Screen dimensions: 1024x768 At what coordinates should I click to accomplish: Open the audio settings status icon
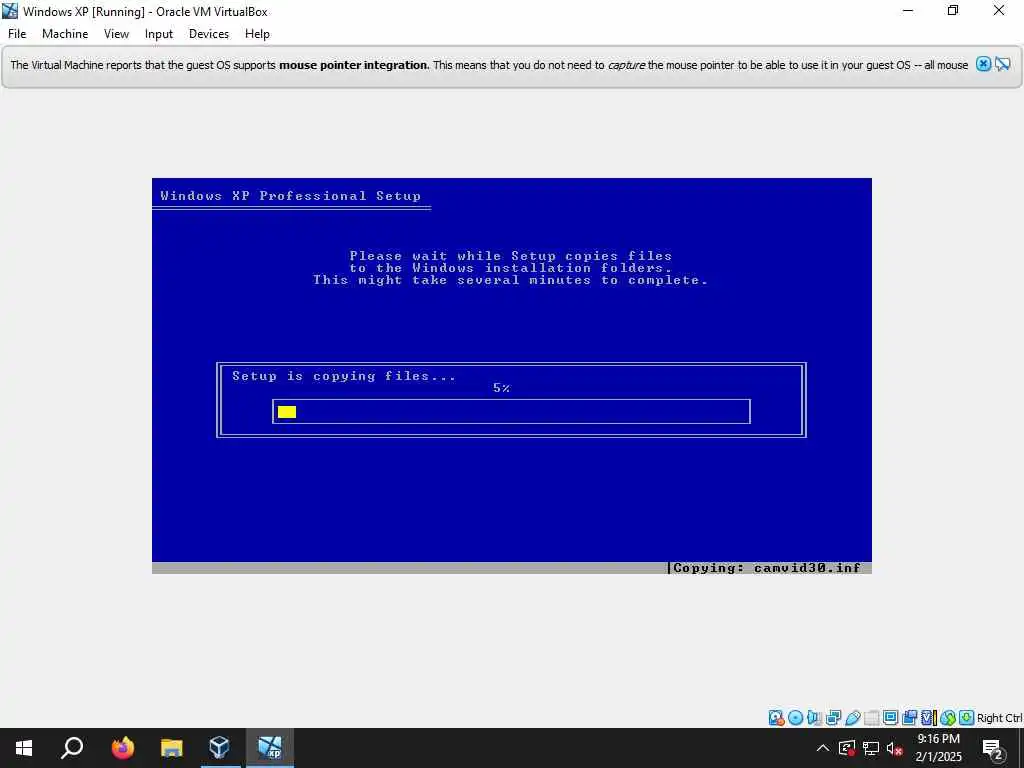point(814,718)
